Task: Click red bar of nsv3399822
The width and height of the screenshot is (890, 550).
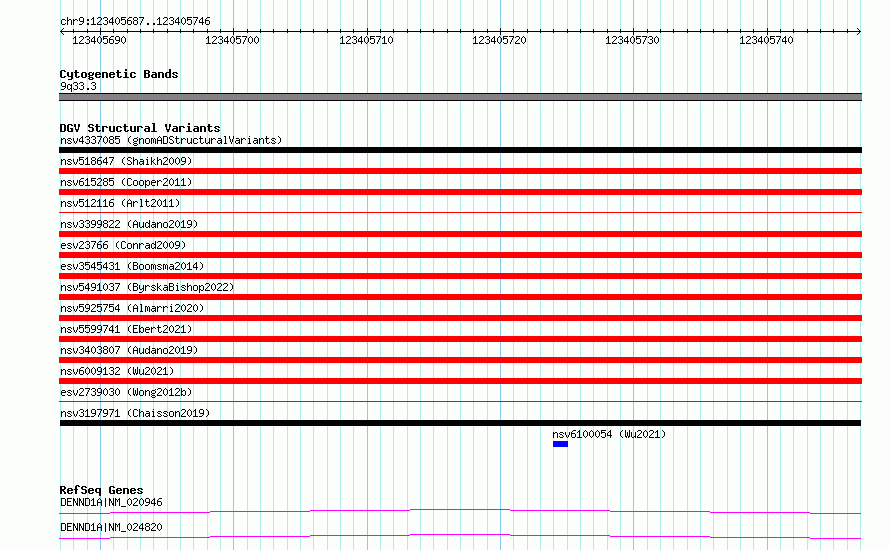Action: tap(460, 234)
